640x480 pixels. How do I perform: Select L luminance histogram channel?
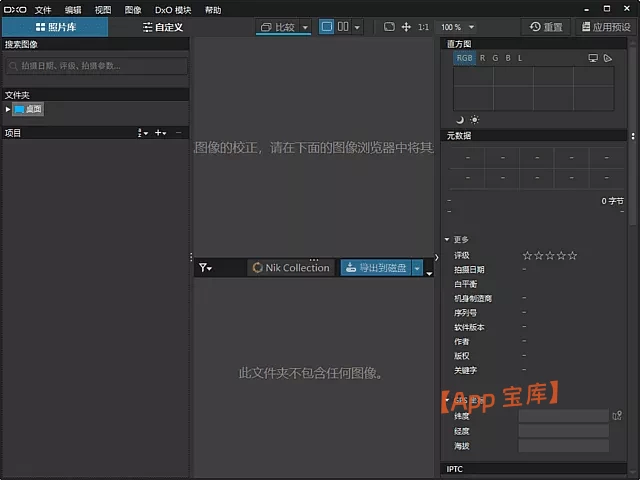pyautogui.click(x=520, y=58)
